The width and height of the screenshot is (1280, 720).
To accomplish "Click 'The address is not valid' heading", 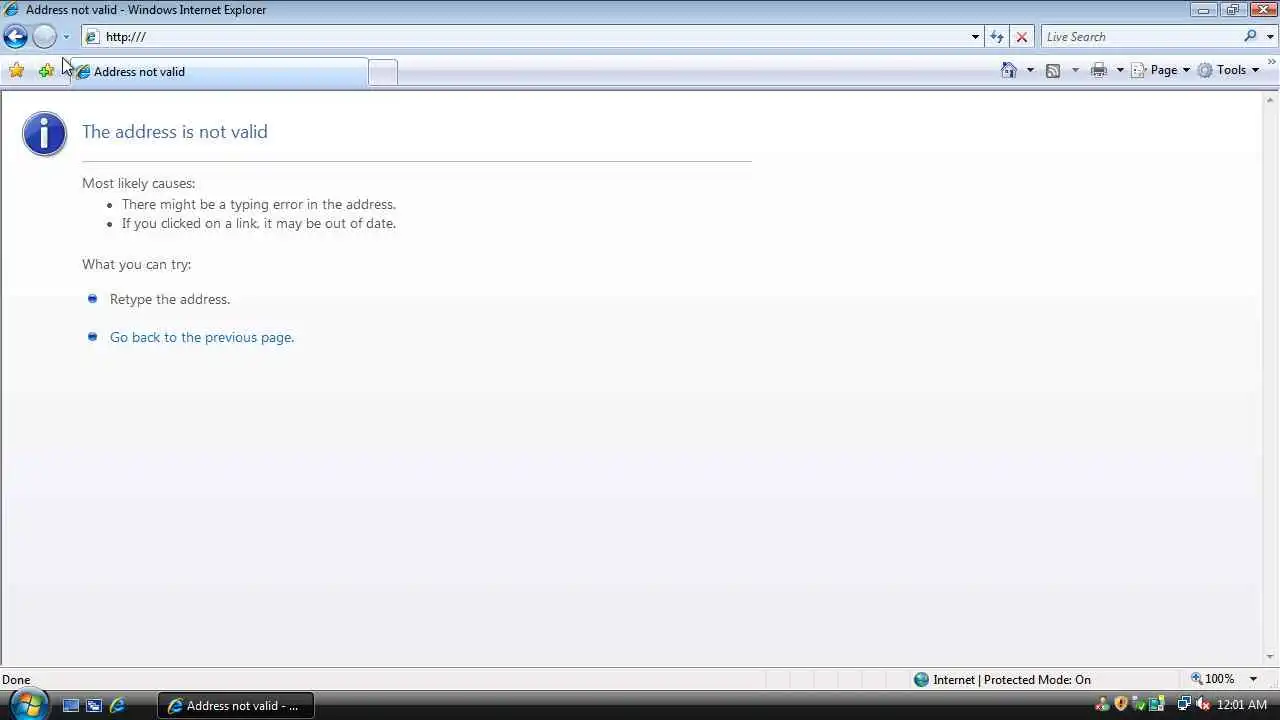I will (175, 132).
